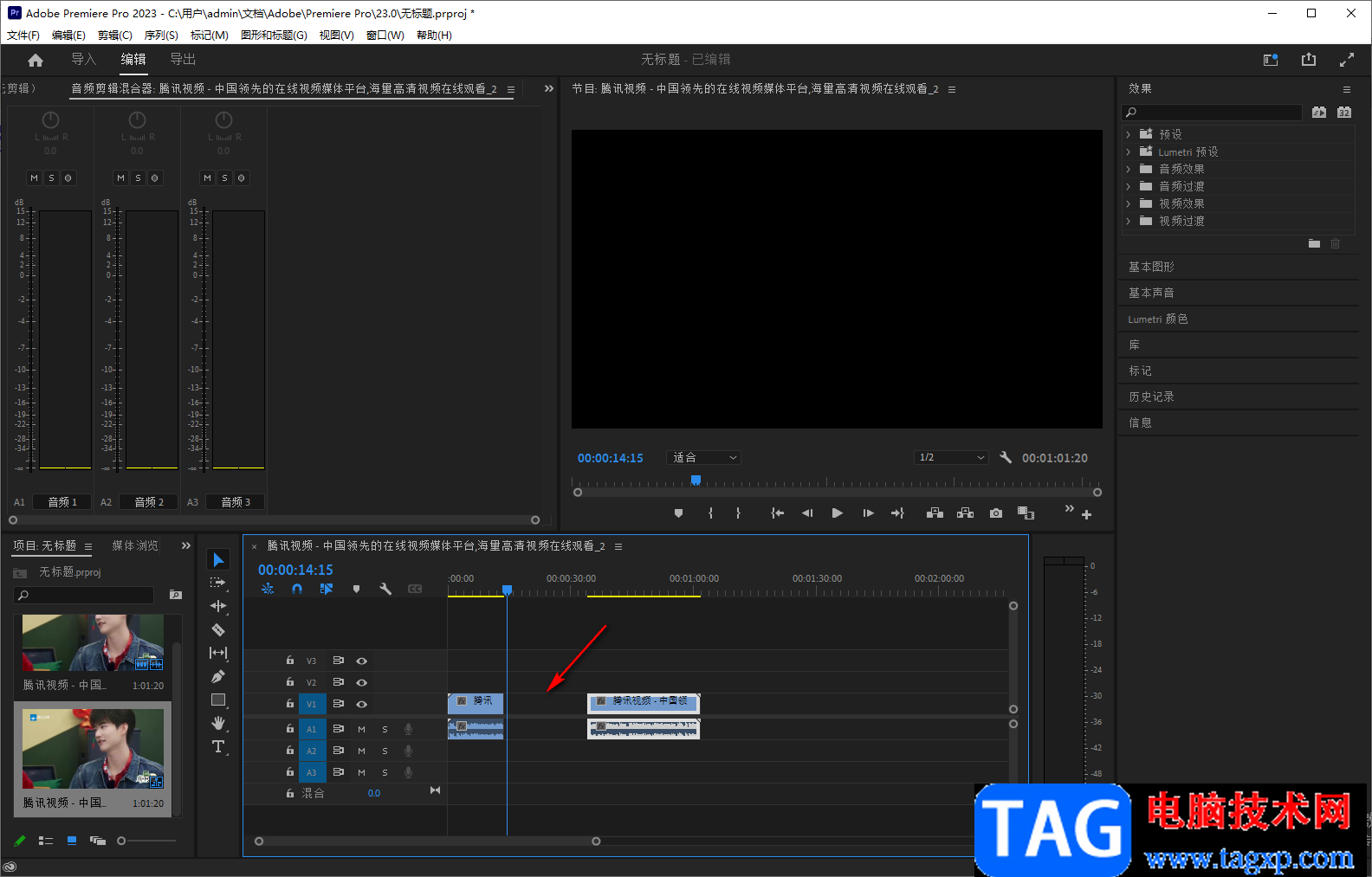The image size is (1372, 877).
Task: Open the Lumetri 颜色 panel
Action: tap(1158, 319)
